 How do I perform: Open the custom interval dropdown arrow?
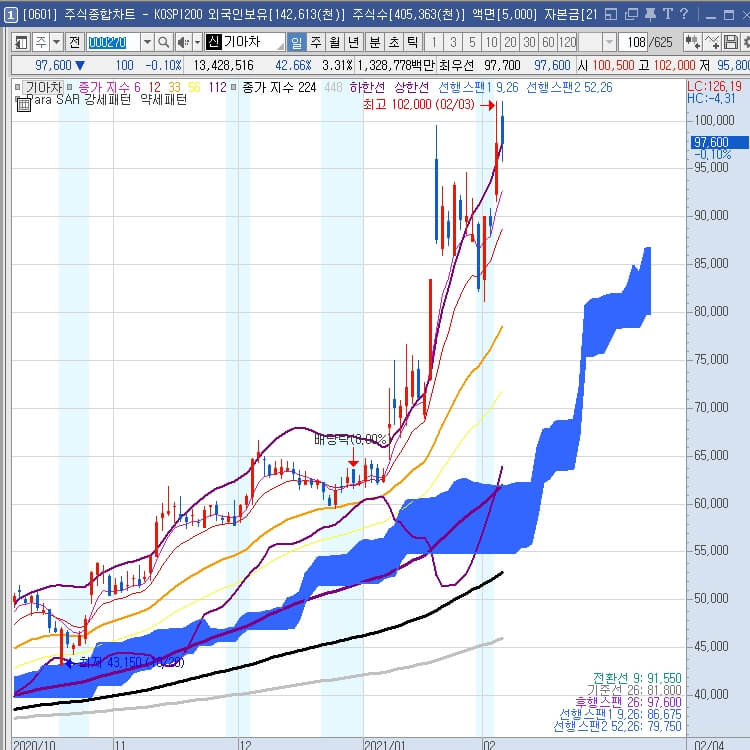tap(609, 43)
